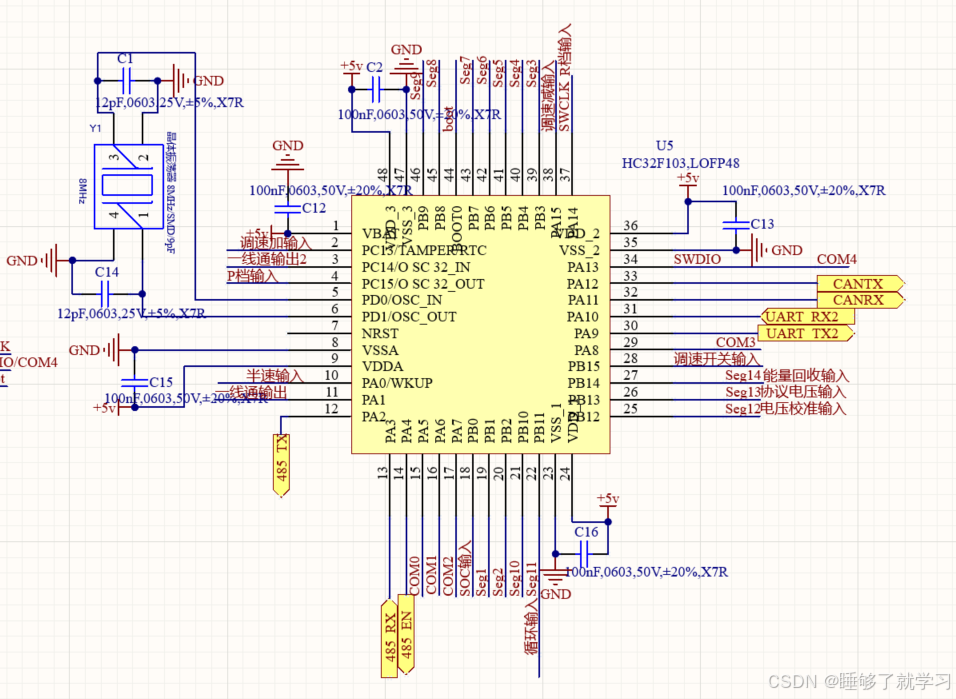
Task: Select the P档输入 net label
Action: click(252, 276)
